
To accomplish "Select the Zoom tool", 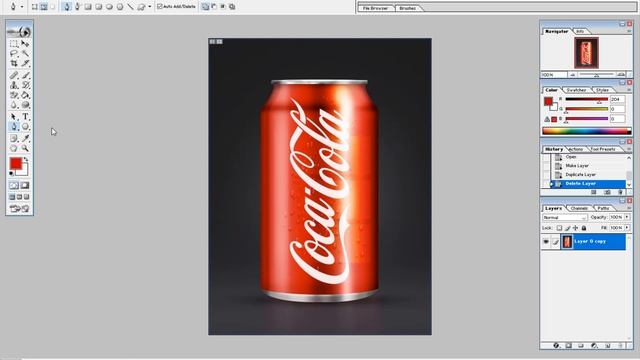I will coord(25,148).
